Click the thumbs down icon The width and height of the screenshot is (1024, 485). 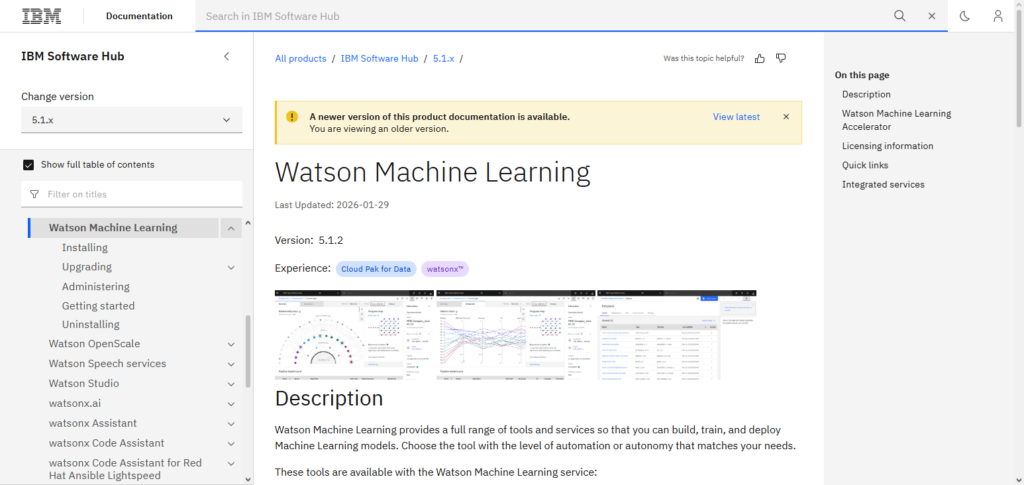[x=780, y=58]
